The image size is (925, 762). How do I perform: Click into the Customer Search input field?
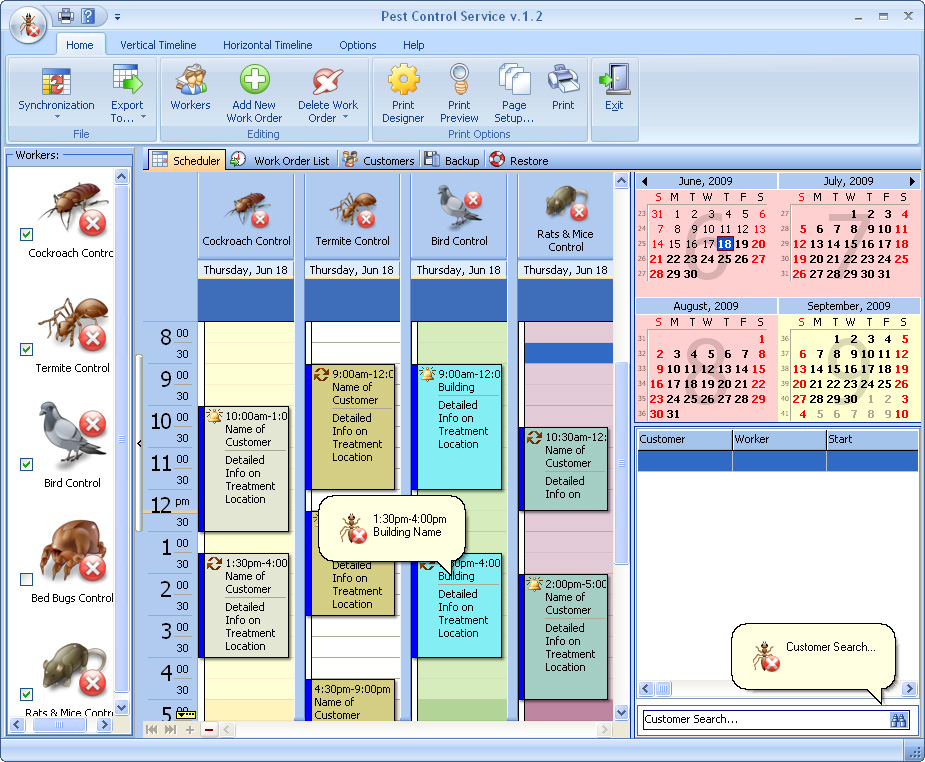pyautogui.click(x=762, y=719)
